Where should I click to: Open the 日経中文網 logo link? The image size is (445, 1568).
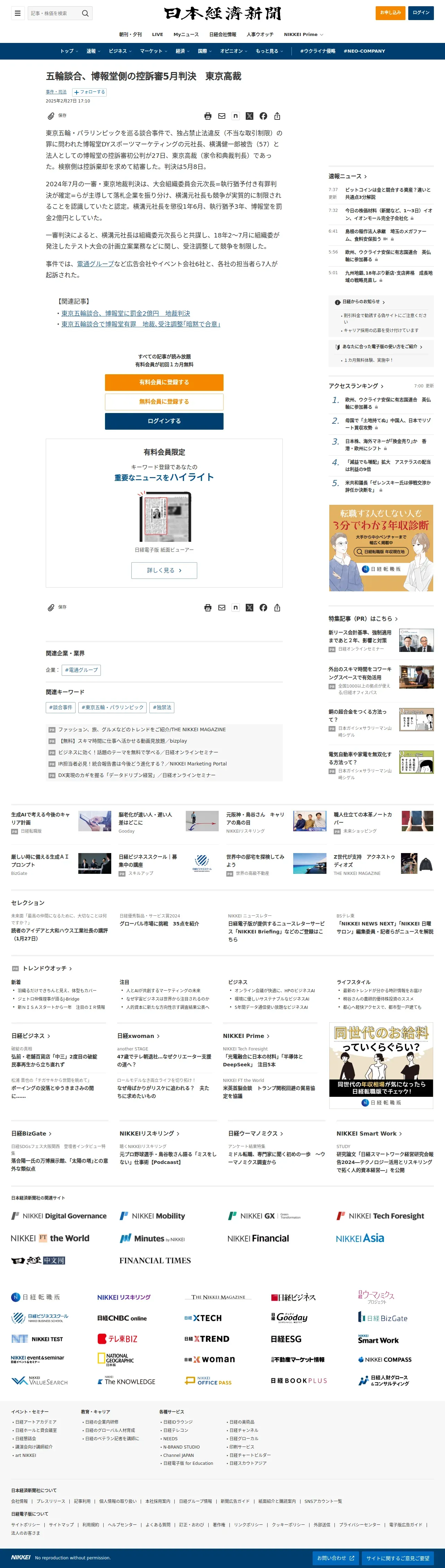coord(38,1261)
